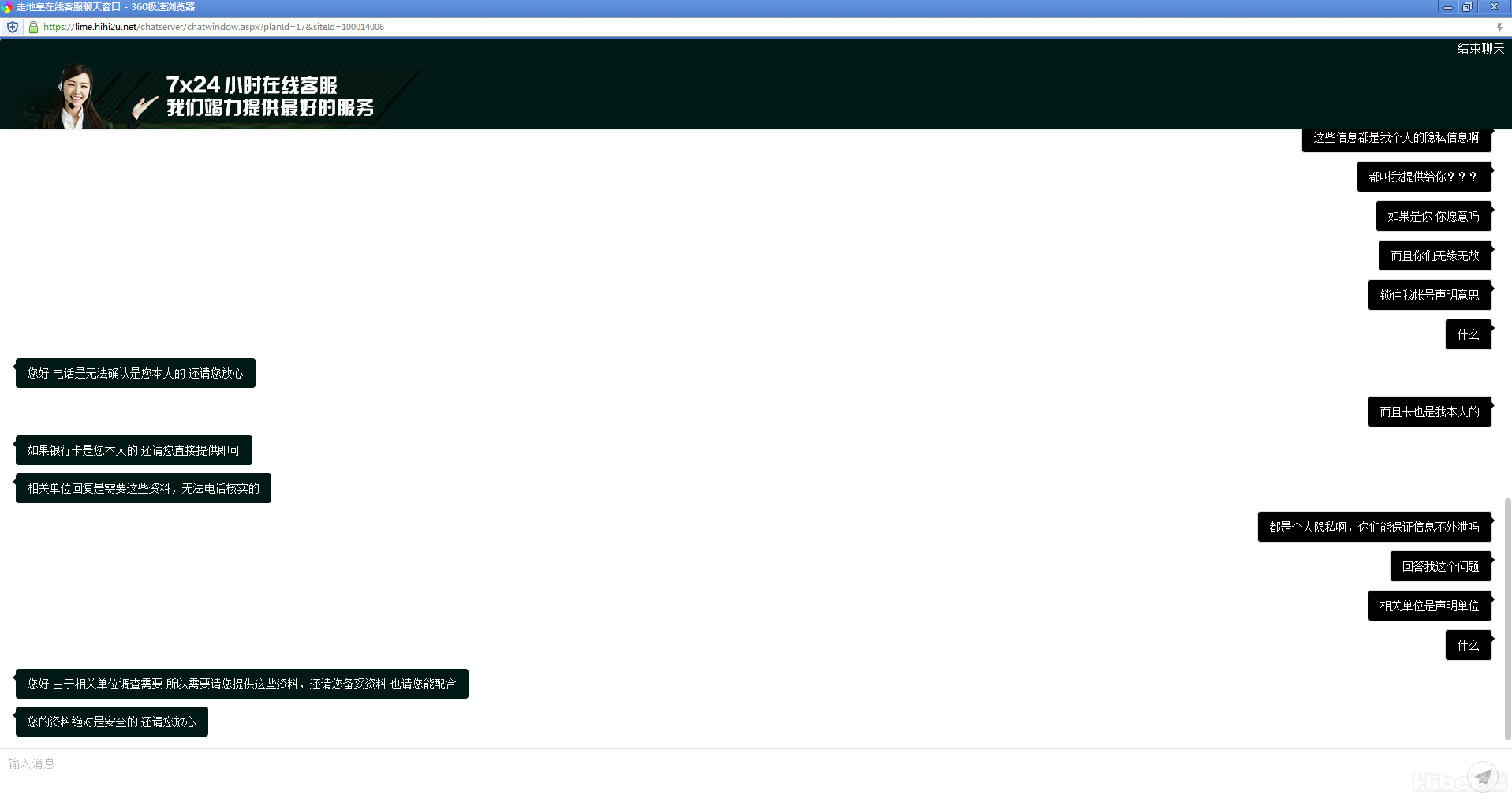Viewport: 1512px width, 802px height.
Task: Click the customer service agent photo
Action: click(x=75, y=96)
